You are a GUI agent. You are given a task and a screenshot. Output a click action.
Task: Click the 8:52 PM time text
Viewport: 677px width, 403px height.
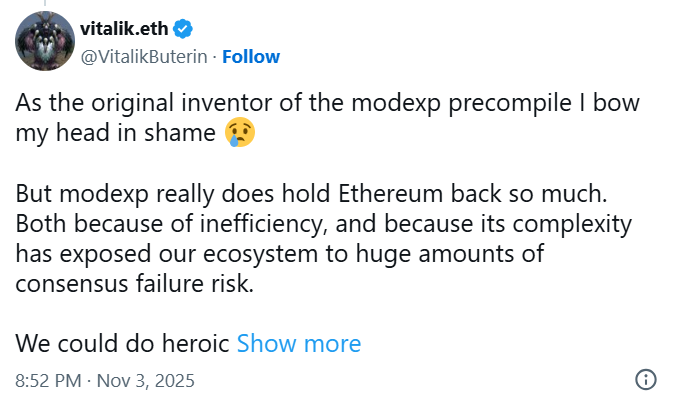coord(49,381)
